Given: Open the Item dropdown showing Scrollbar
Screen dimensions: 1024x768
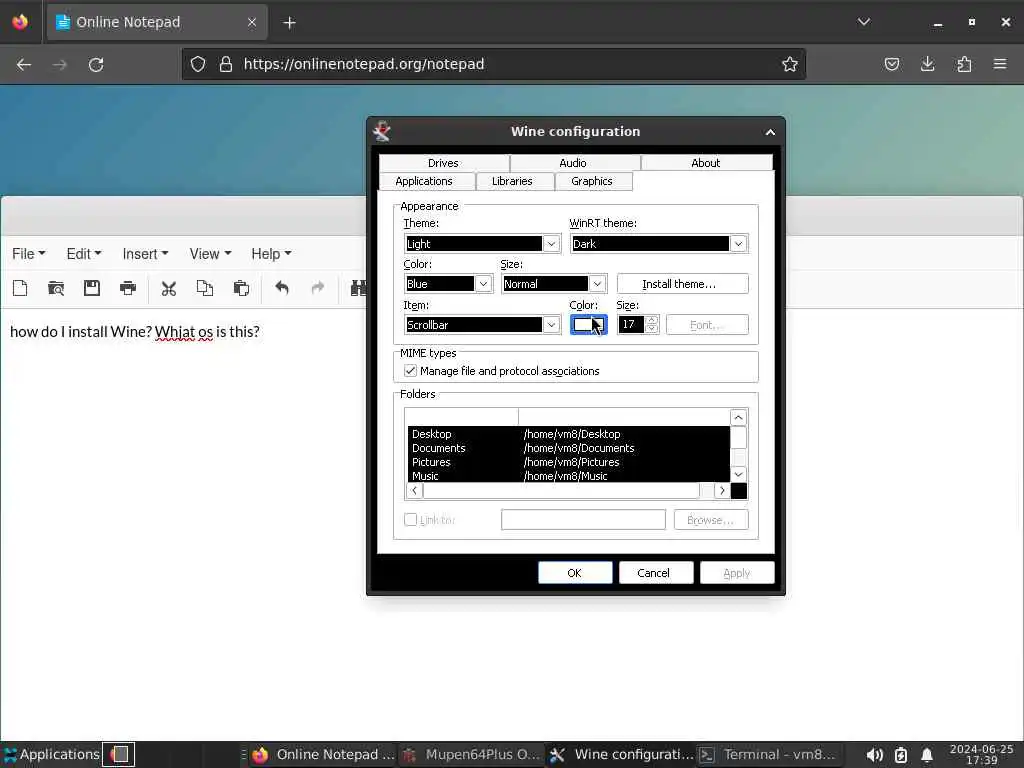Looking at the screenshot, I should (x=482, y=325).
